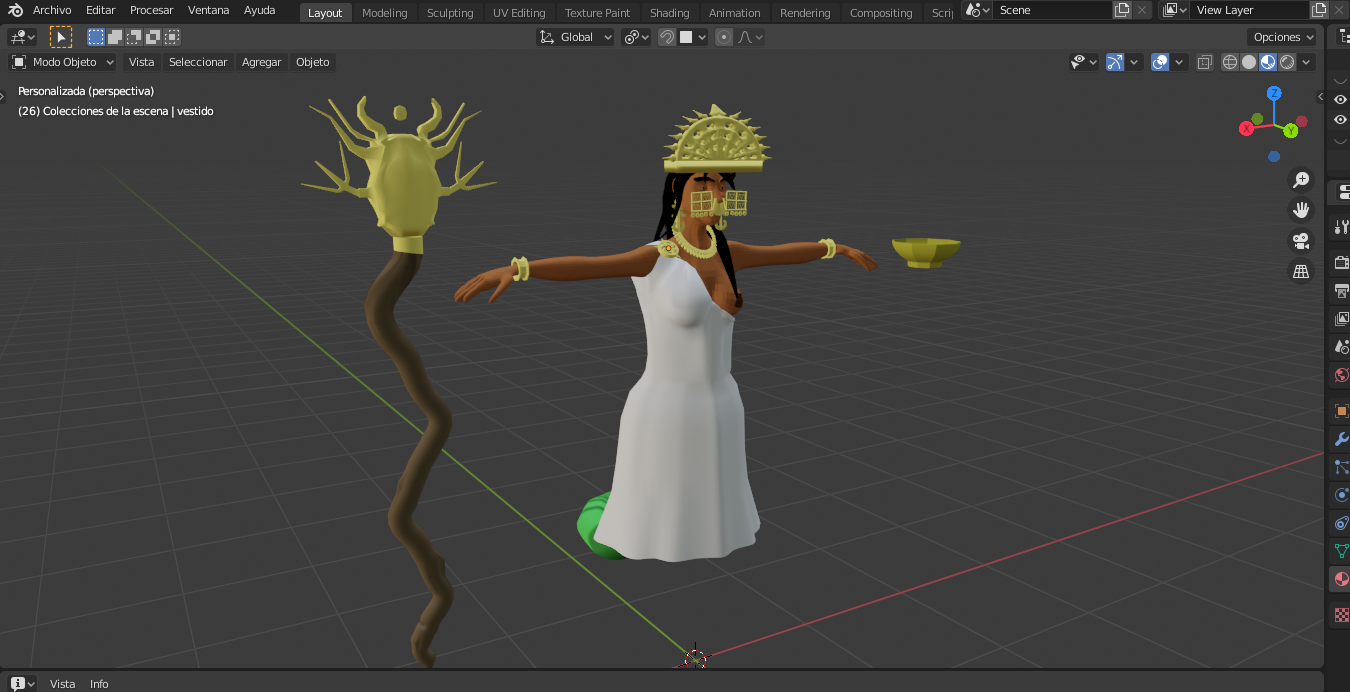The height and width of the screenshot is (692, 1350).
Task: Toggle viewport gizmos display
Action: [x=1115, y=62]
